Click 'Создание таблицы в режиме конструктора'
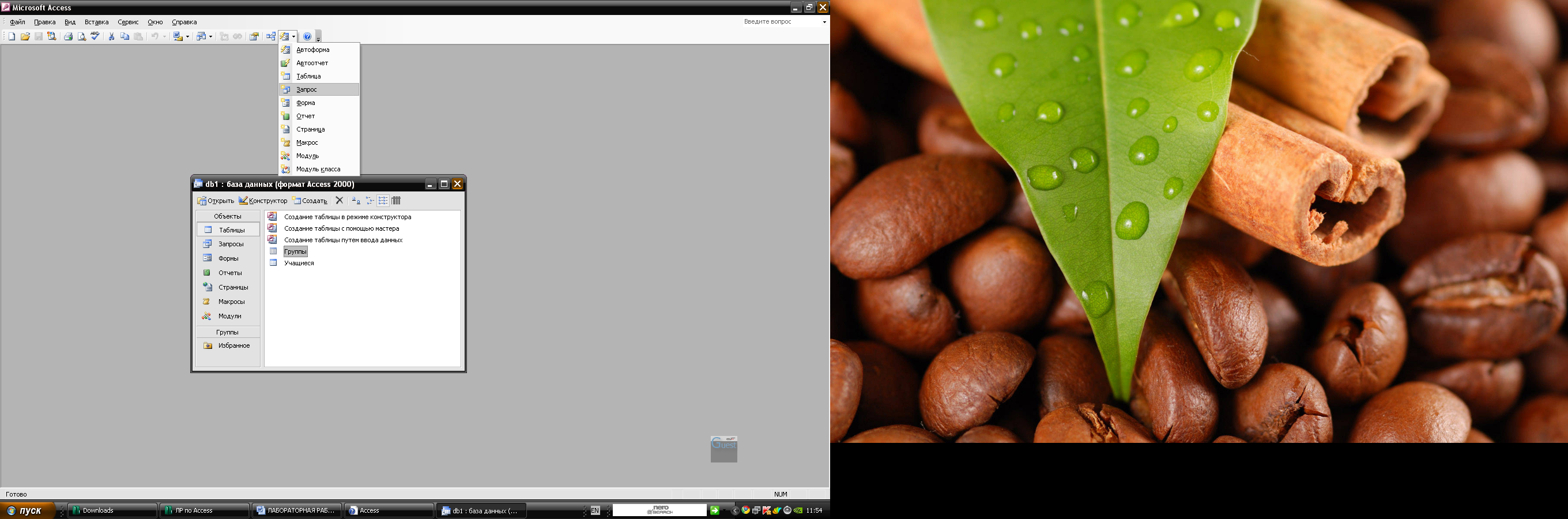This screenshot has width=1568, height=519. coord(348,217)
